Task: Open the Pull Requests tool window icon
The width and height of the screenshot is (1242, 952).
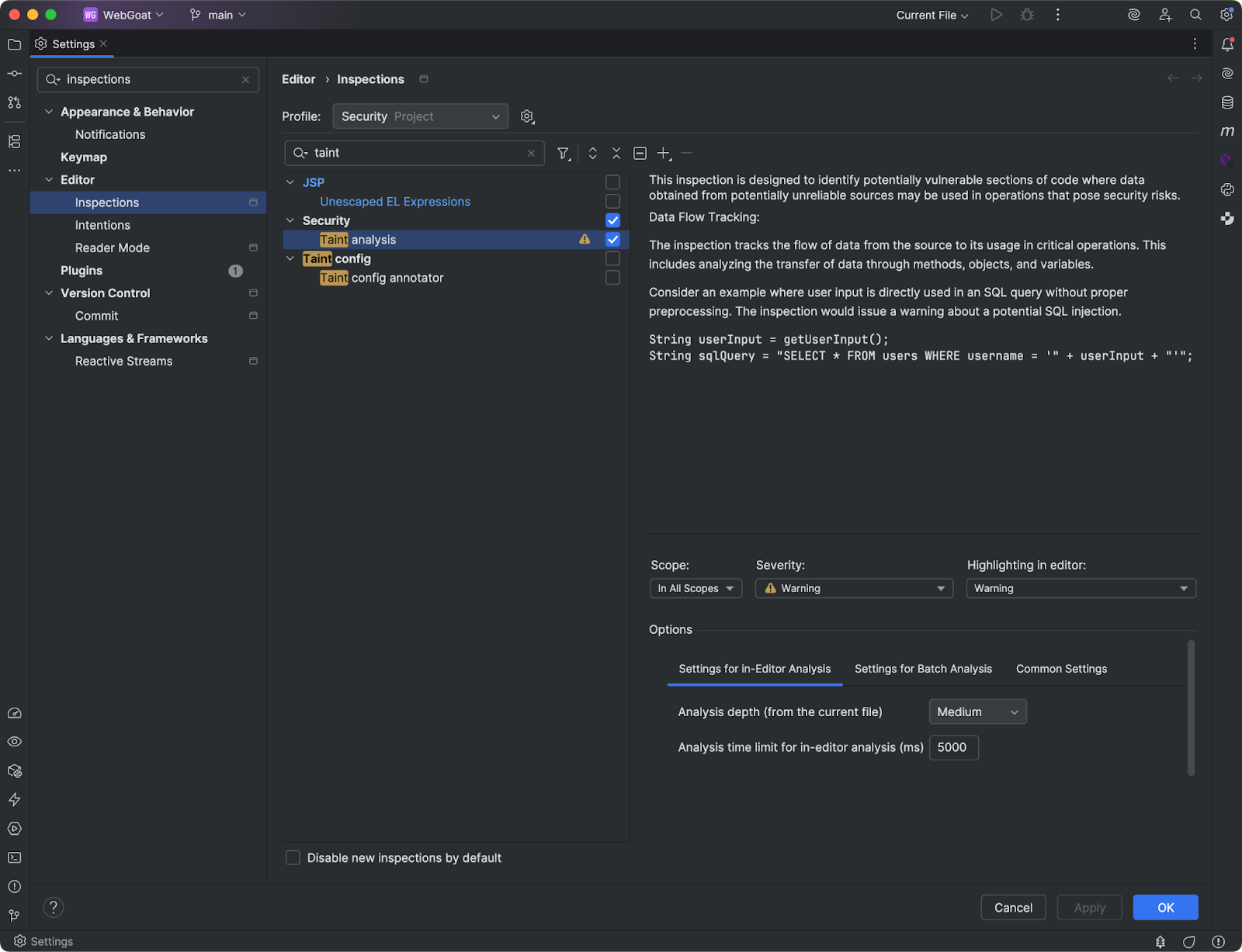Action: coord(14,102)
